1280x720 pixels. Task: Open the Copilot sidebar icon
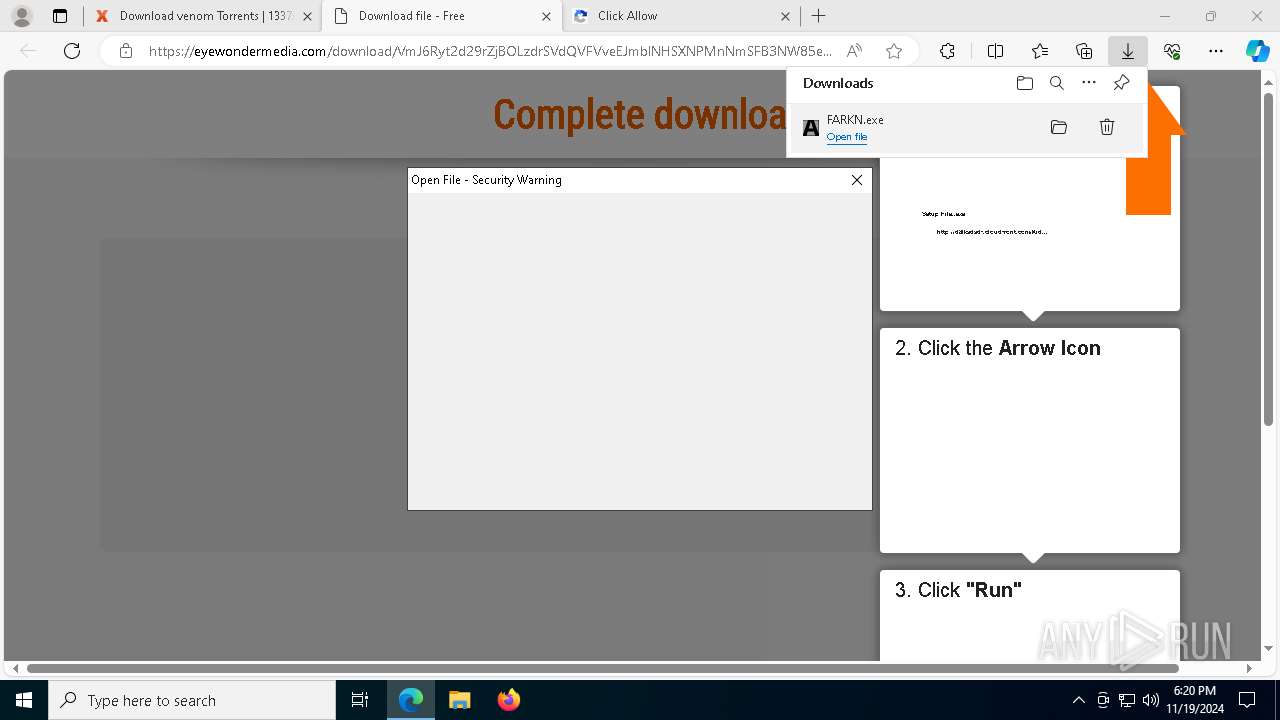[1257, 51]
